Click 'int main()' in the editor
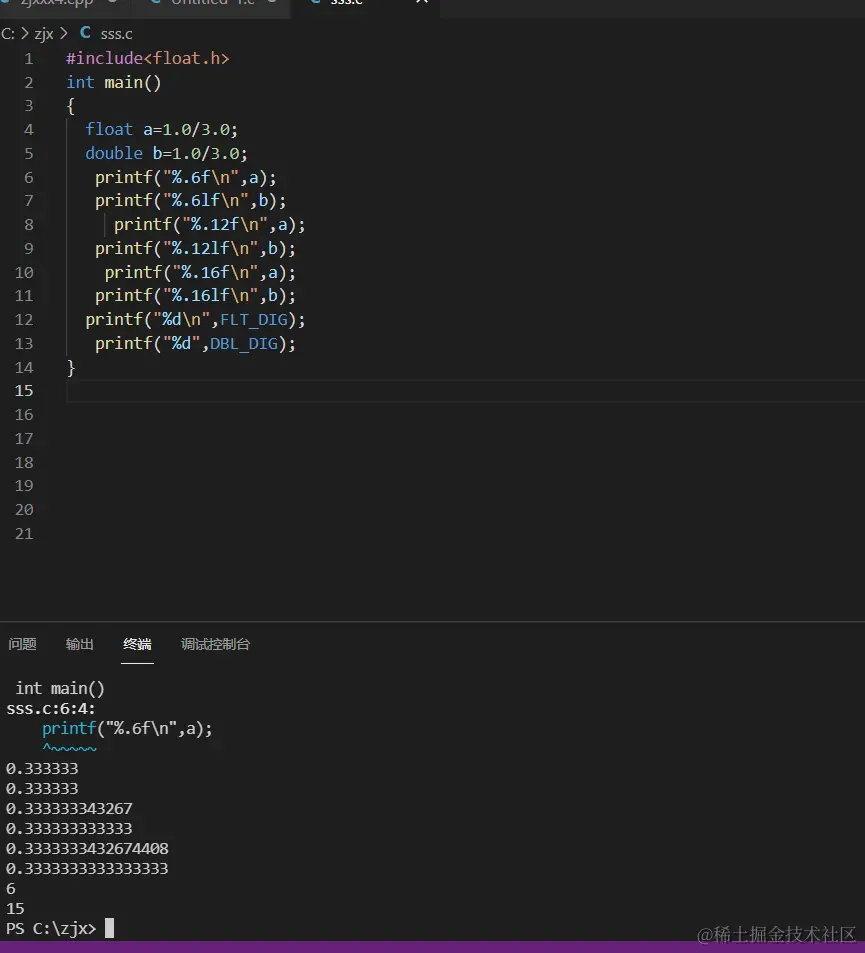Viewport: 865px width, 953px height. tap(114, 82)
